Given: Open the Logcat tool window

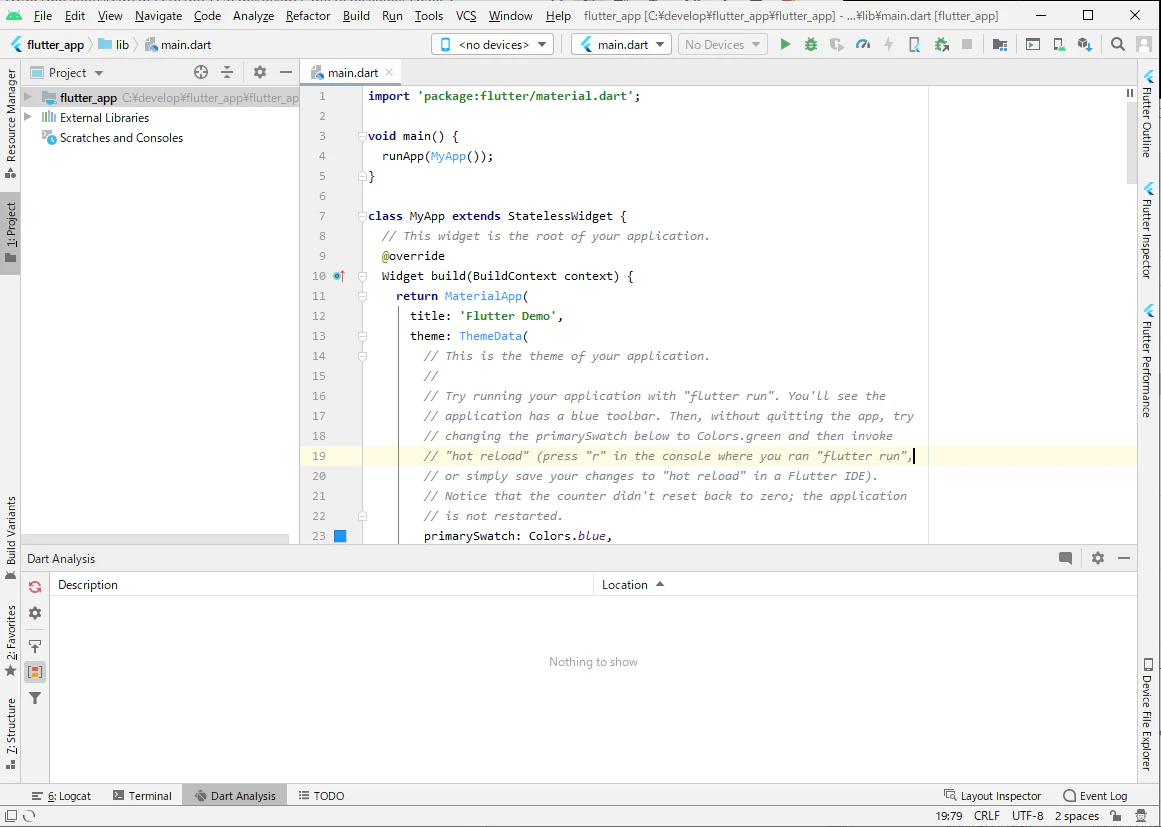Looking at the screenshot, I should click(61, 796).
